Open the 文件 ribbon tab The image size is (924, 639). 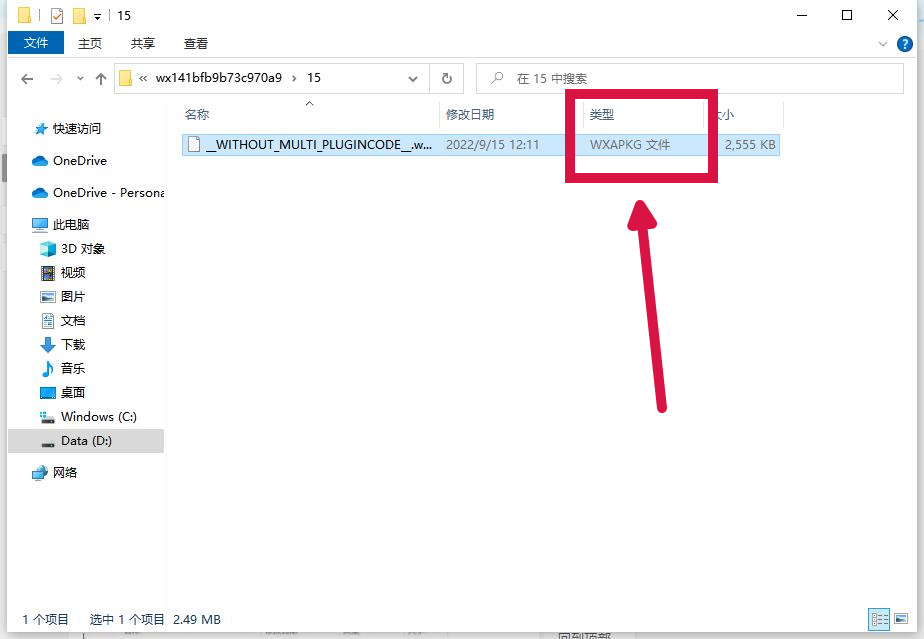tap(36, 43)
